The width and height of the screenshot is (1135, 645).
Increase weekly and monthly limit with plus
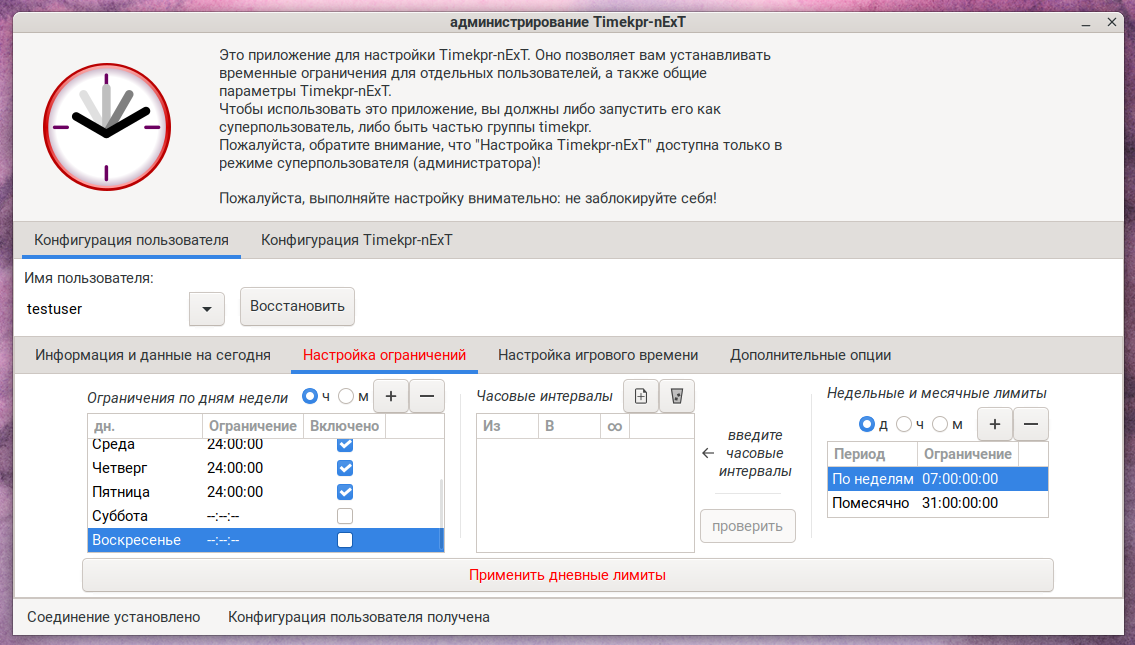pyautogui.click(x=994, y=424)
